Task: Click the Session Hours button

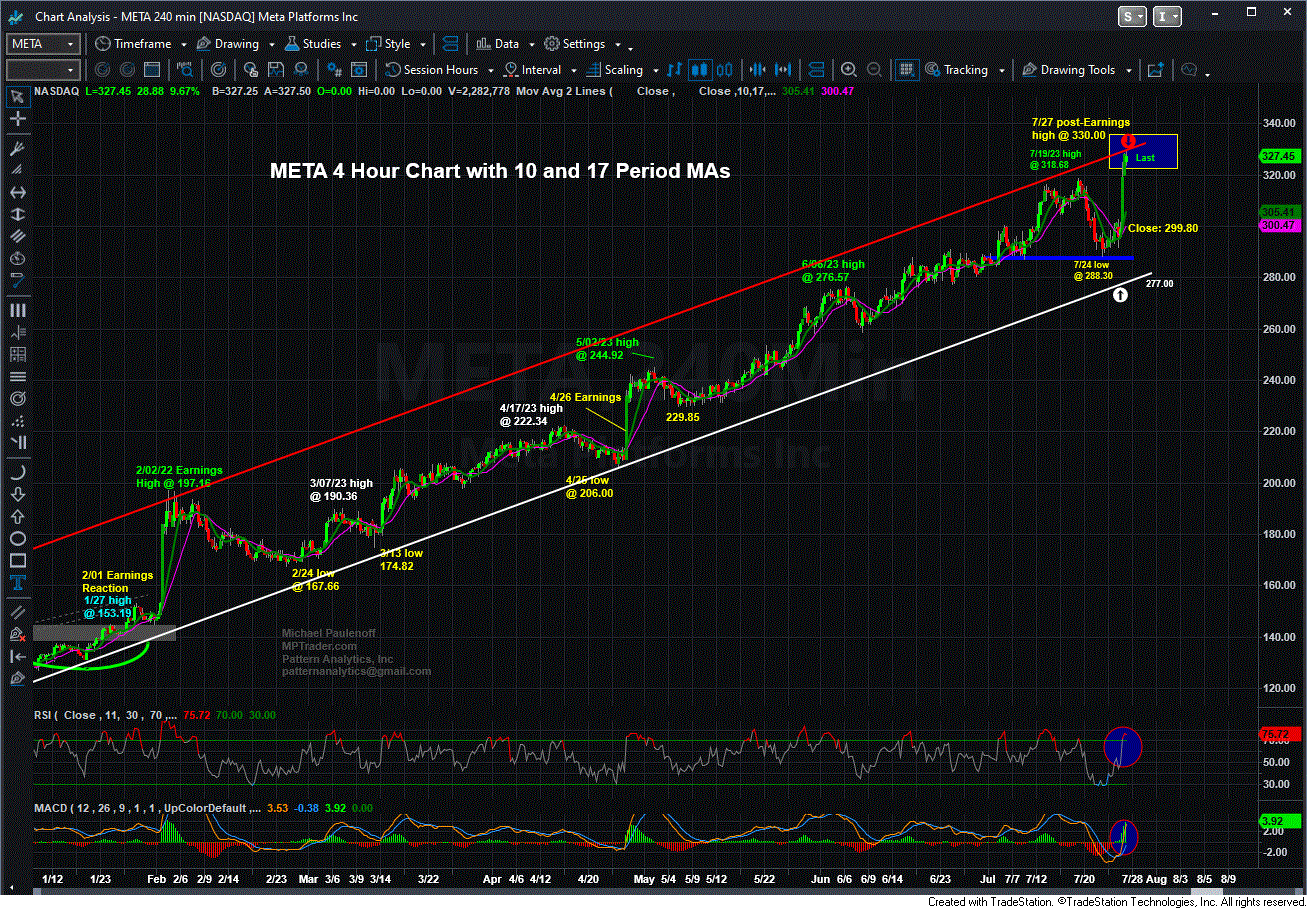Action: [x=432, y=70]
